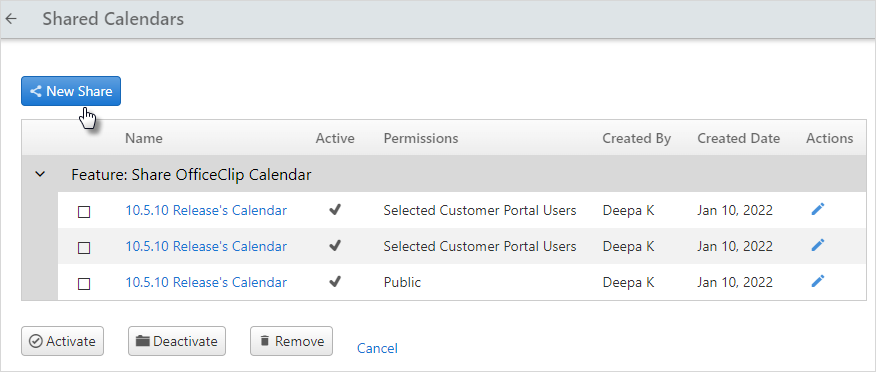Click the Remove button
Image resolution: width=876 pixels, height=372 pixels.
click(291, 341)
